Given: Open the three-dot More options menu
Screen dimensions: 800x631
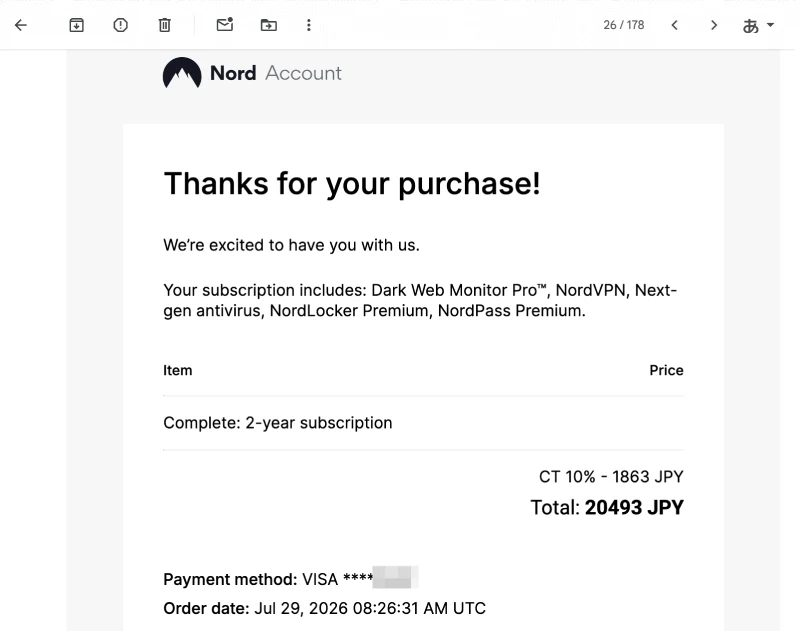Looking at the screenshot, I should (x=309, y=25).
